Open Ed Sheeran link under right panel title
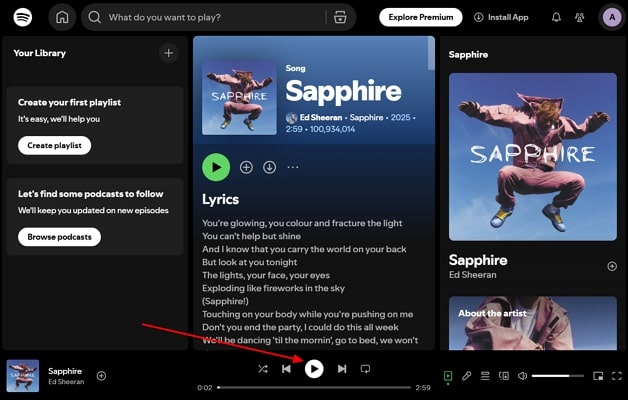Viewport: 628px width, 400px height. (472, 275)
